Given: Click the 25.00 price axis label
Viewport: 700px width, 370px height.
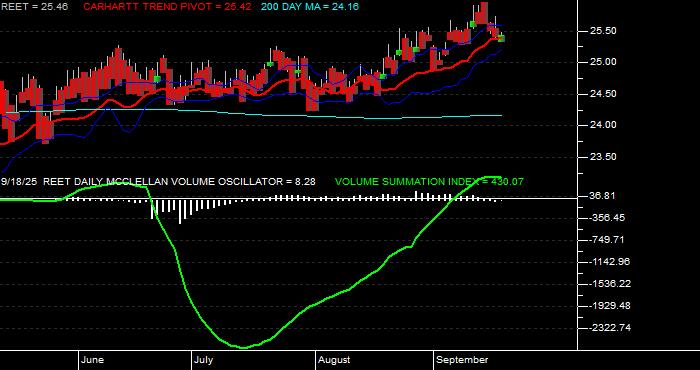Looking at the screenshot, I should (x=604, y=62).
